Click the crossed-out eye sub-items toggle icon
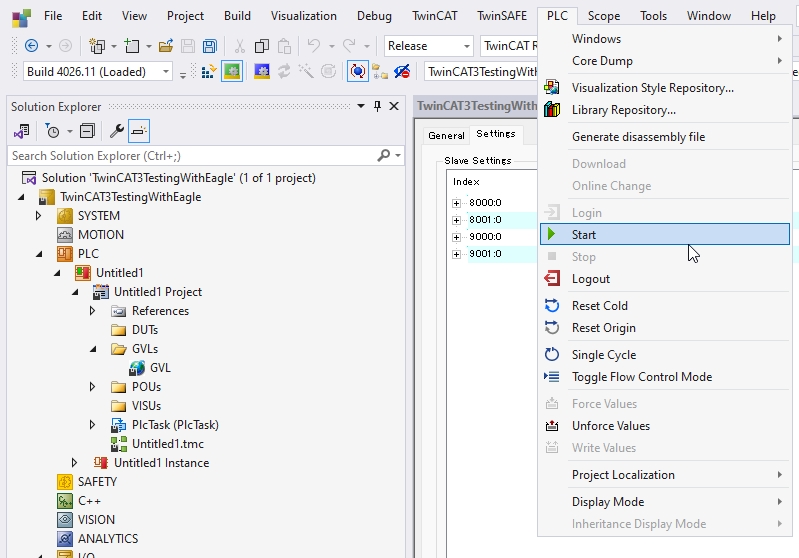Viewport: 799px width, 558px height. [402, 71]
